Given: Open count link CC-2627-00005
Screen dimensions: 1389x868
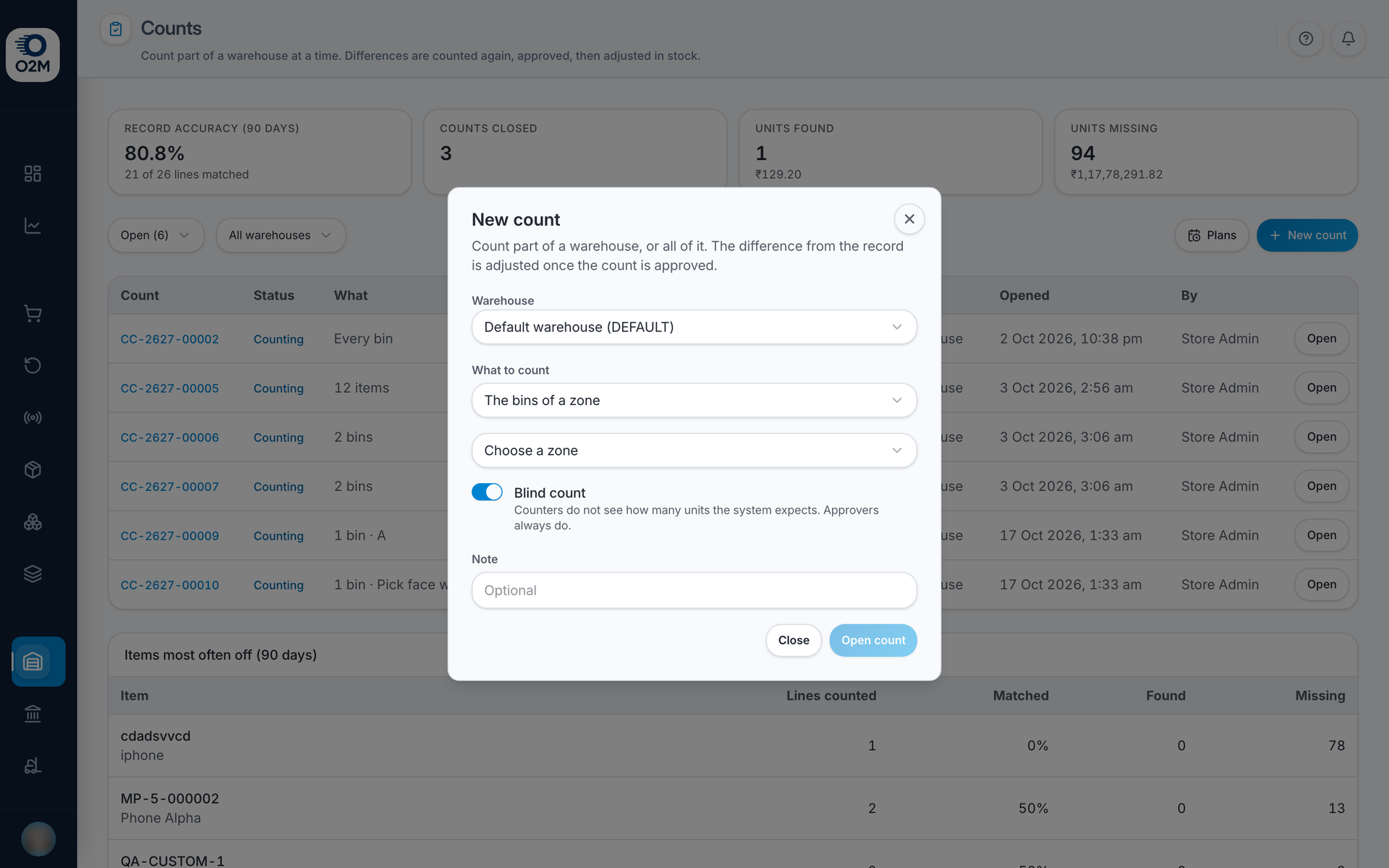Looking at the screenshot, I should (x=169, y=388).
